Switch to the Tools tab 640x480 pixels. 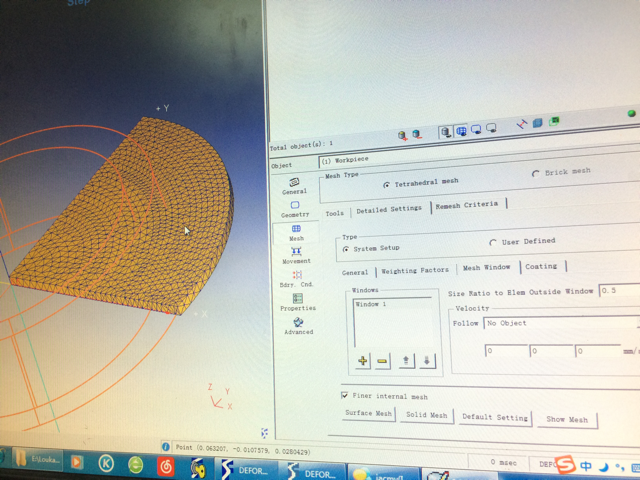[x=335, y=213]
